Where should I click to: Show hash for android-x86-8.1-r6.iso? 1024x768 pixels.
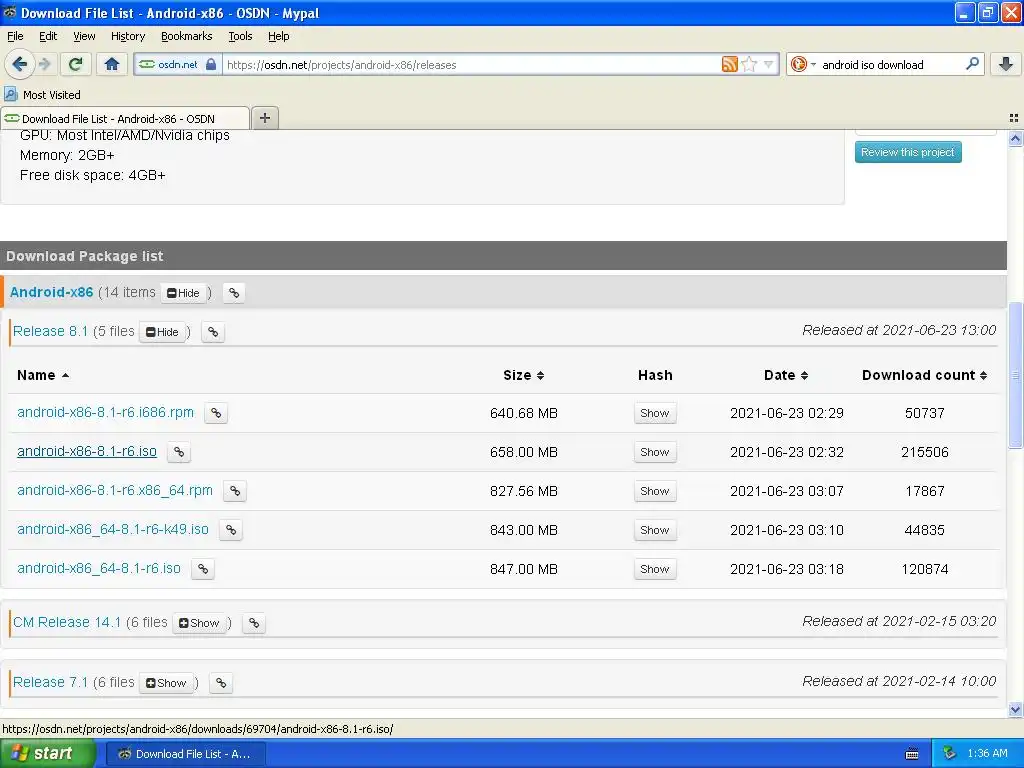tap(655, 452)
